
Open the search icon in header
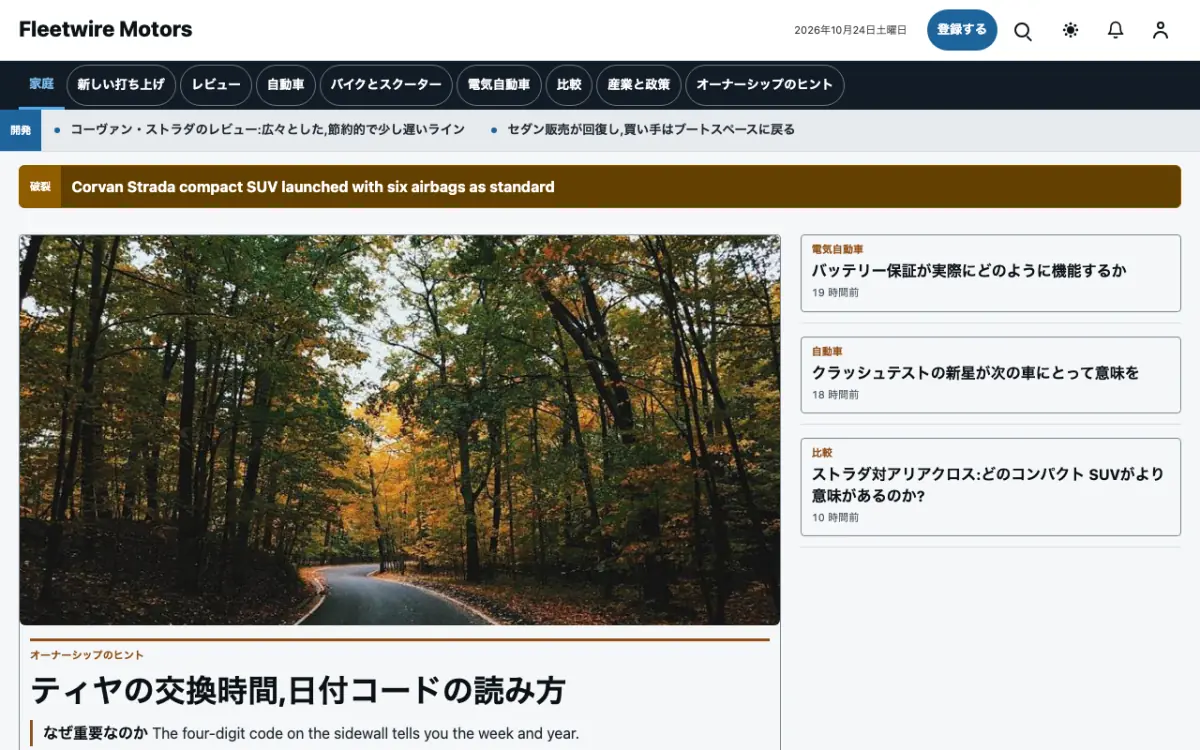(x=1023, y=30)
